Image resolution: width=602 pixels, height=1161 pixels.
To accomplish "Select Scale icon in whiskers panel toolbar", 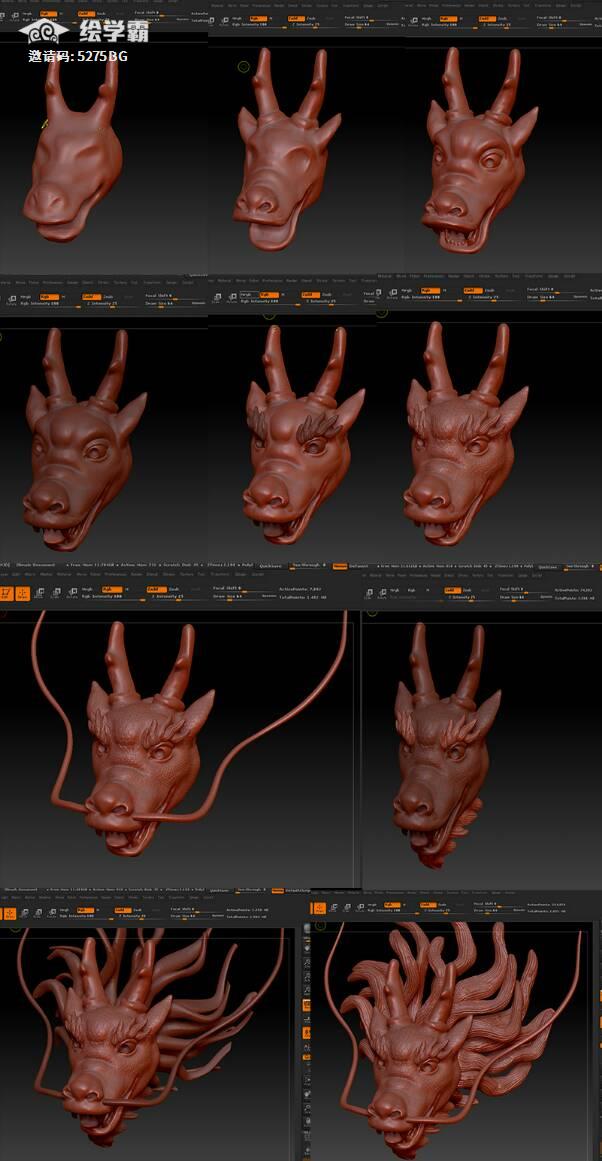I will [56, 592].
